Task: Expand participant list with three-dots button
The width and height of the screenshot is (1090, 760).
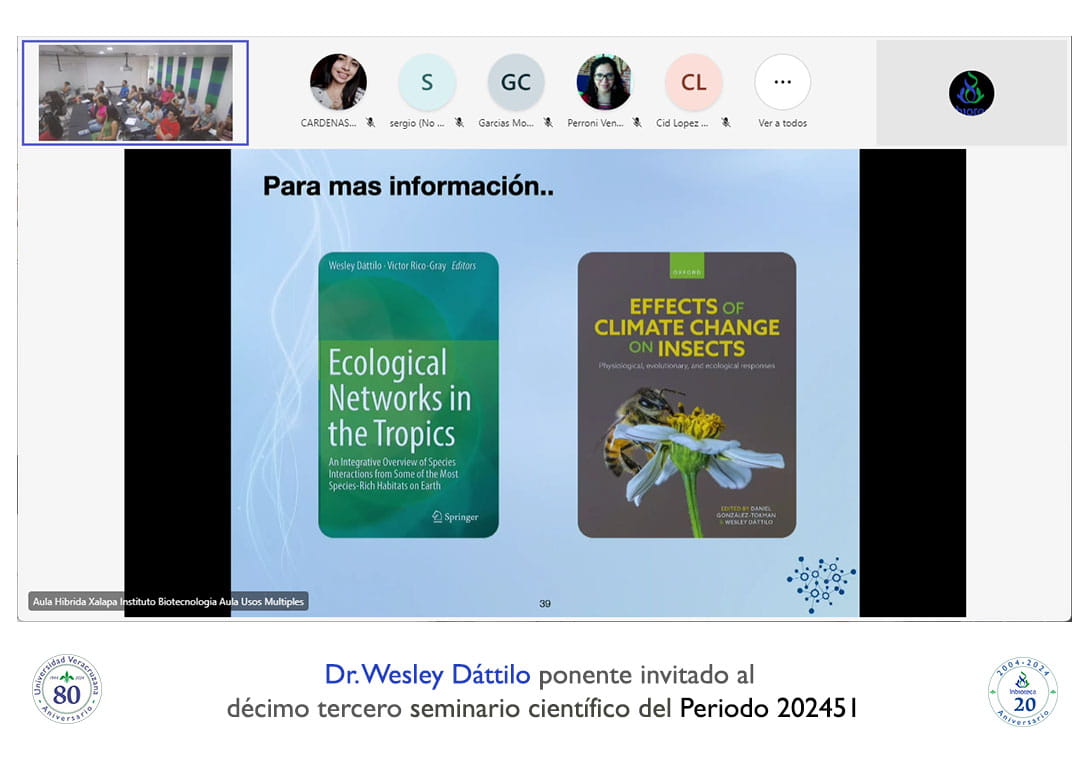Action: coord(782,82)
